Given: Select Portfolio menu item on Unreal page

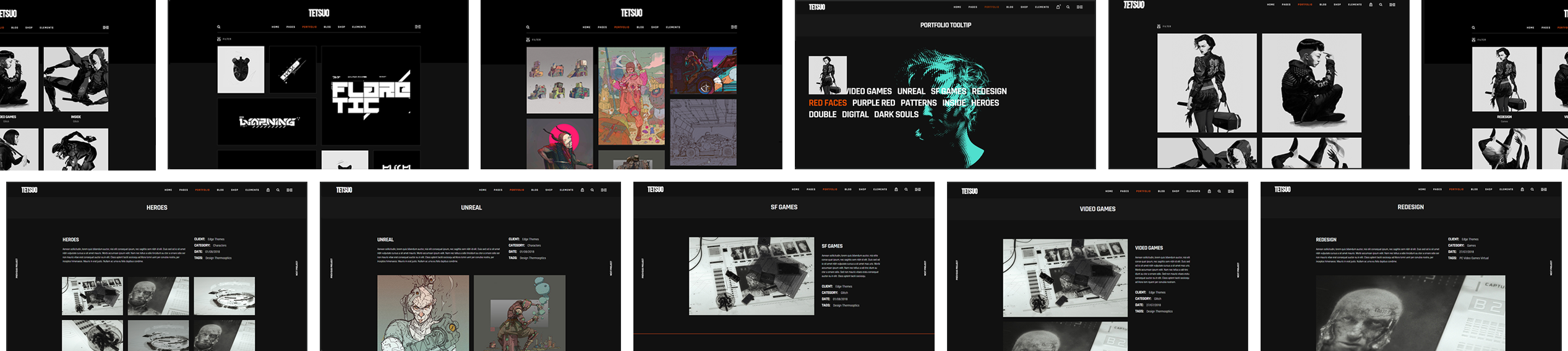Looking at the screenshot, I should pos(516,190).
